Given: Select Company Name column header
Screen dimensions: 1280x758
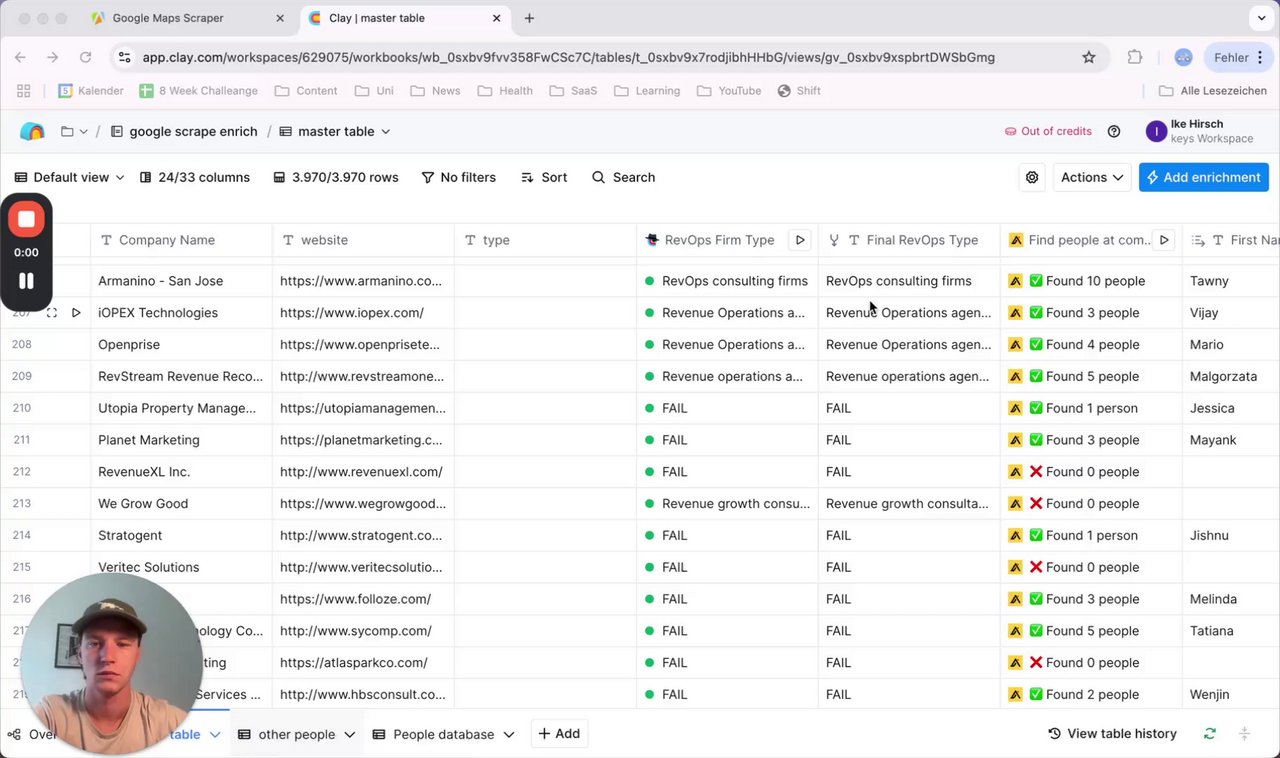Looking at the screenshot, I should pos(181,240).
